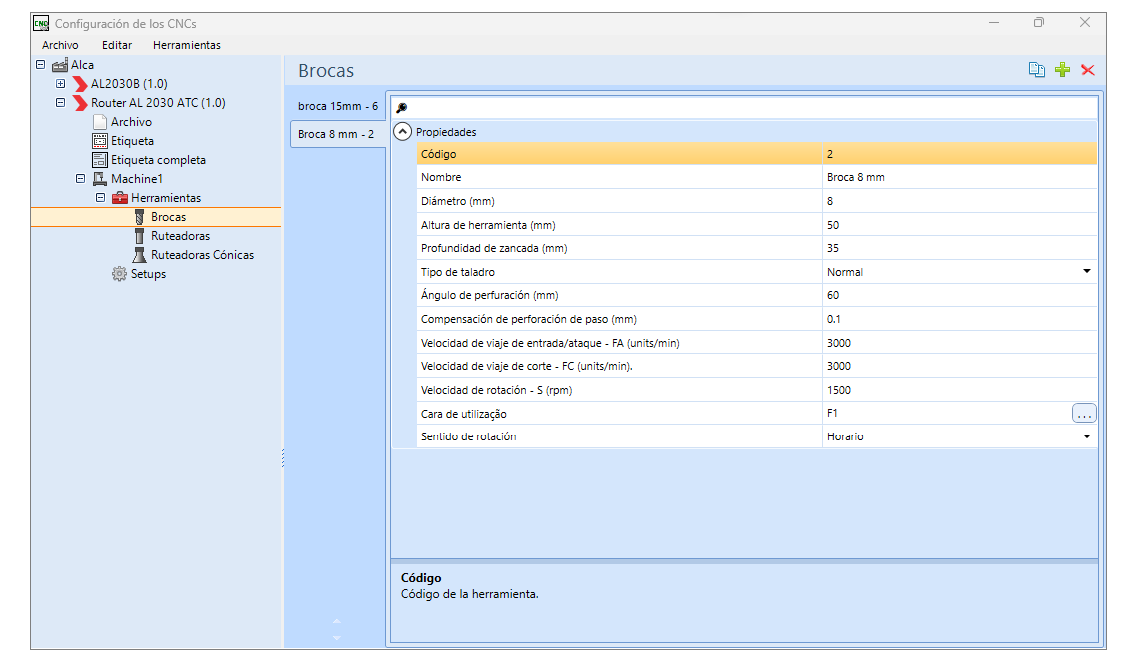Open the Tipo de taladro dropdown

point(1086,272)
